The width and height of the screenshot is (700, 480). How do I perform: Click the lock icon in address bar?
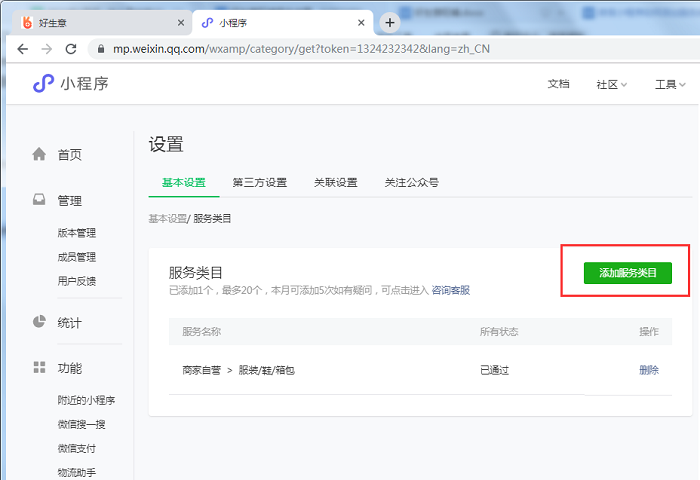pos(101,49)
